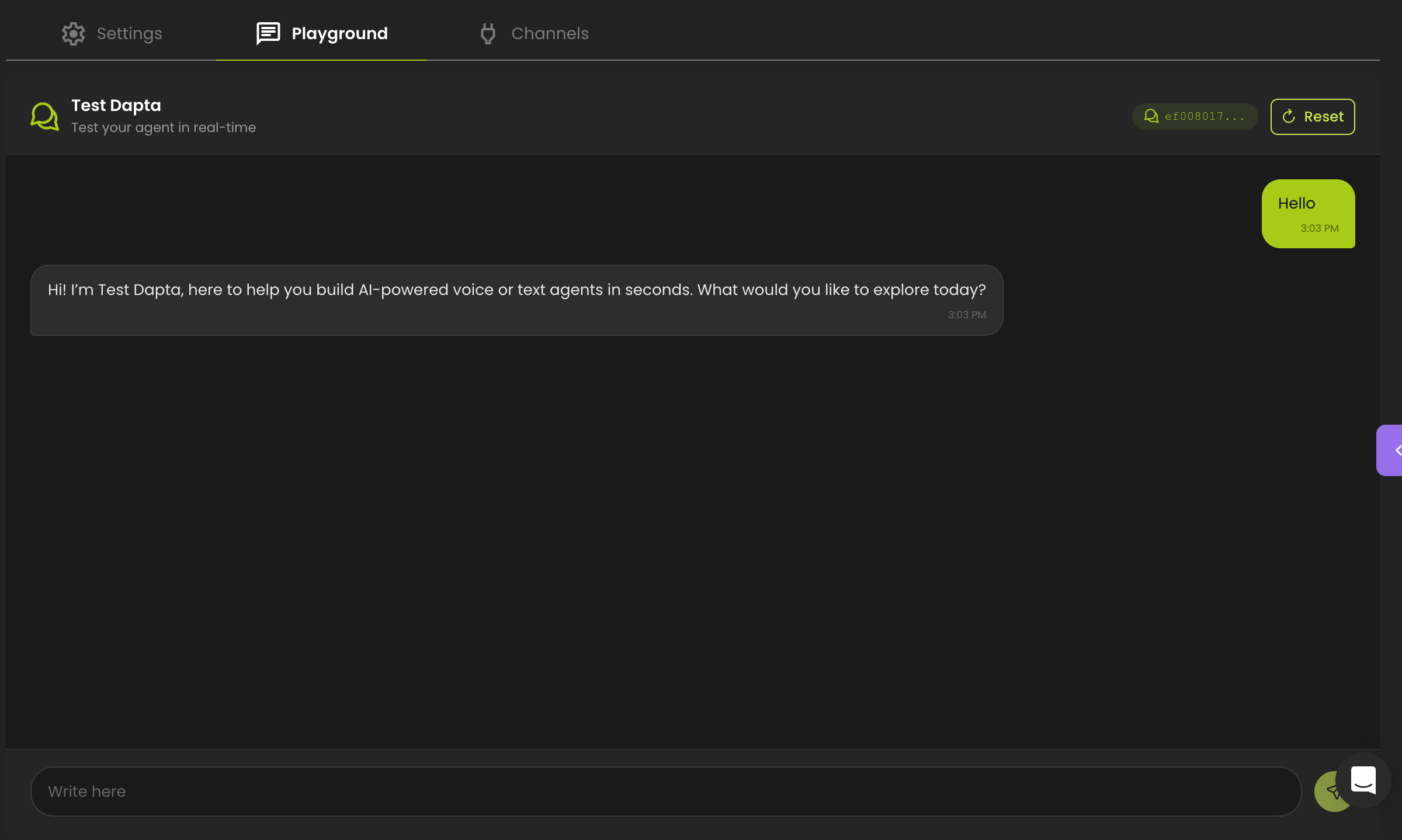The width and height of the screenshot is (1402, 840).
Task: Expand the purple side panel chevron
Action: pyautogui.click(x=1395, y=450)
